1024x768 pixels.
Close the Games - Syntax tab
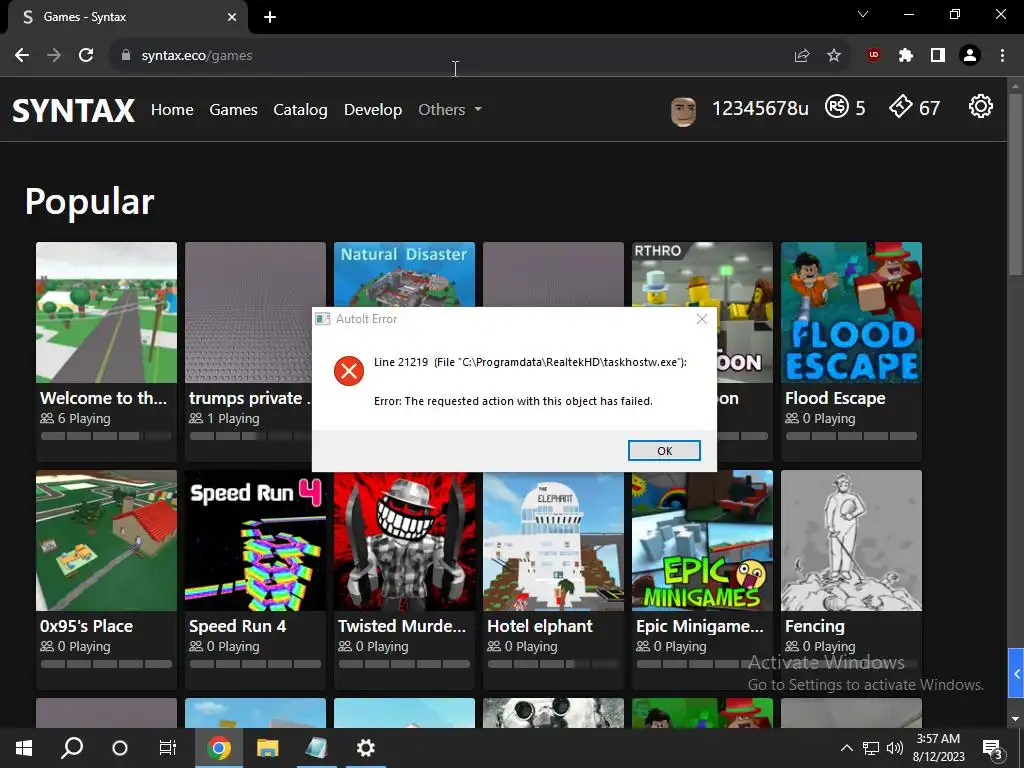coord(232,17)
